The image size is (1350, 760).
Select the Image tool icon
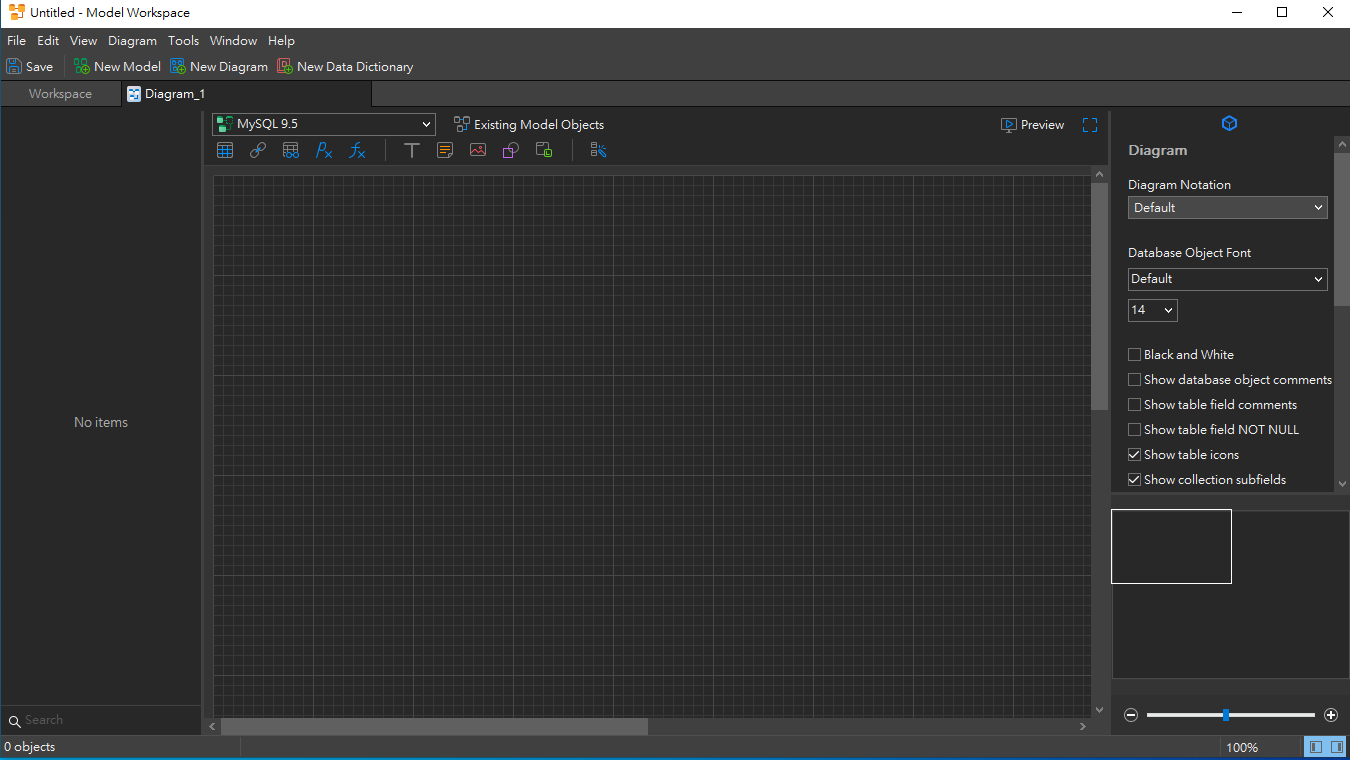(x=478, y=150)
